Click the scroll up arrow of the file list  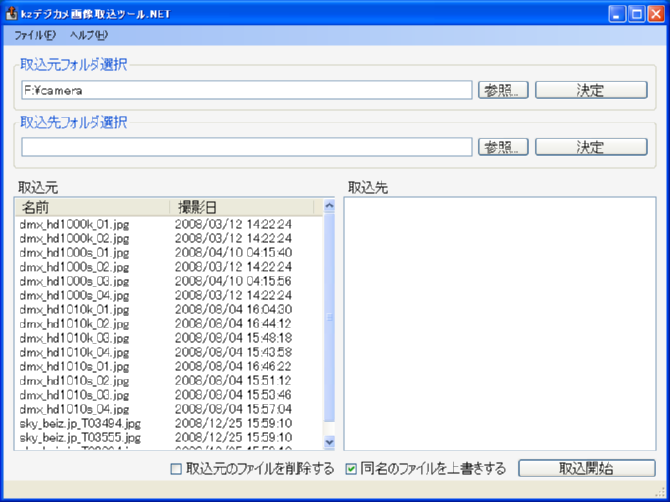coord(329,206)
